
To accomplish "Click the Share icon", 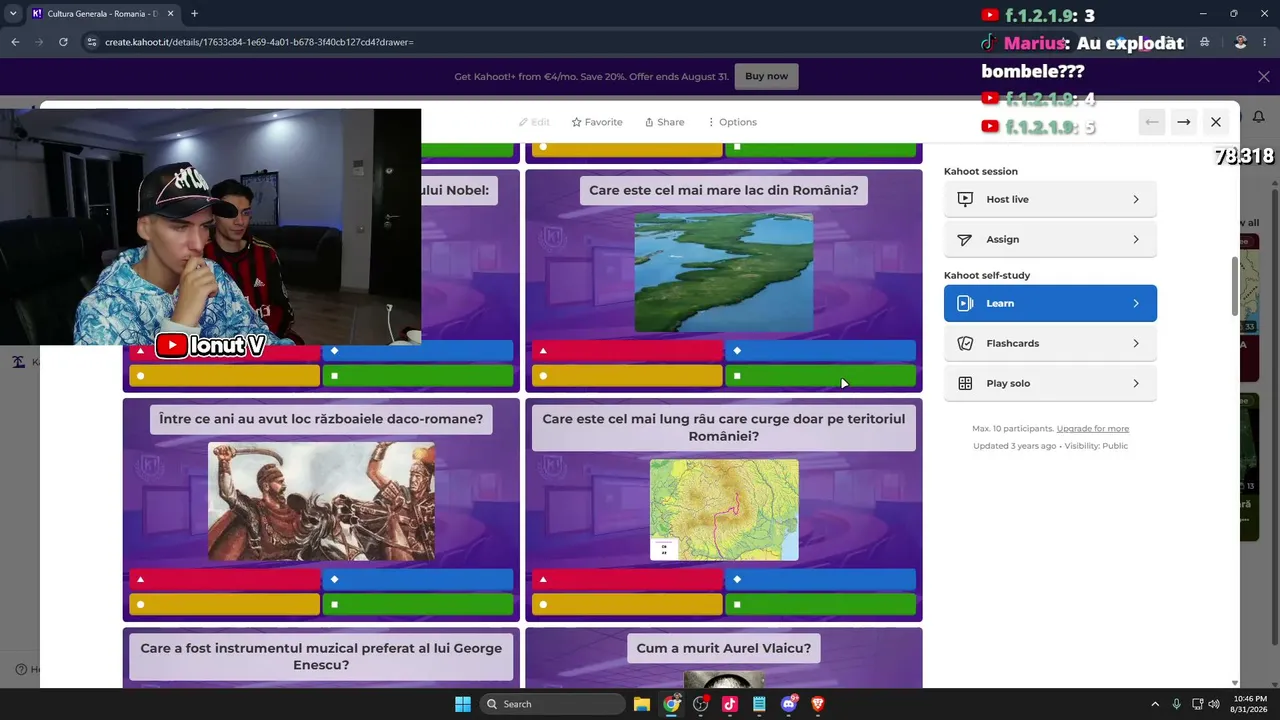I will pyautogui.click(x=649, y=122).
